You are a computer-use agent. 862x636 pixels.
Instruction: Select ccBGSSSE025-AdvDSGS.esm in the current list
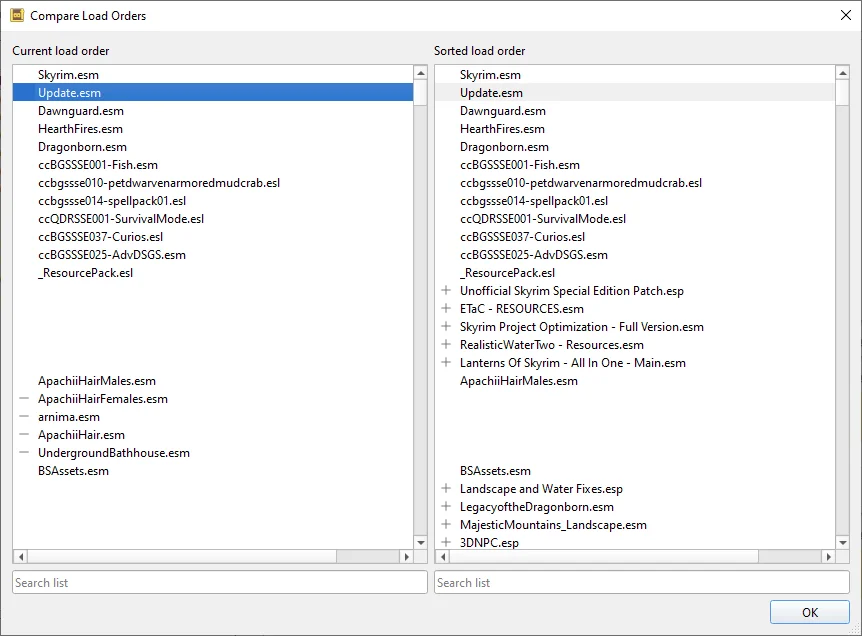tap(213, 255)
